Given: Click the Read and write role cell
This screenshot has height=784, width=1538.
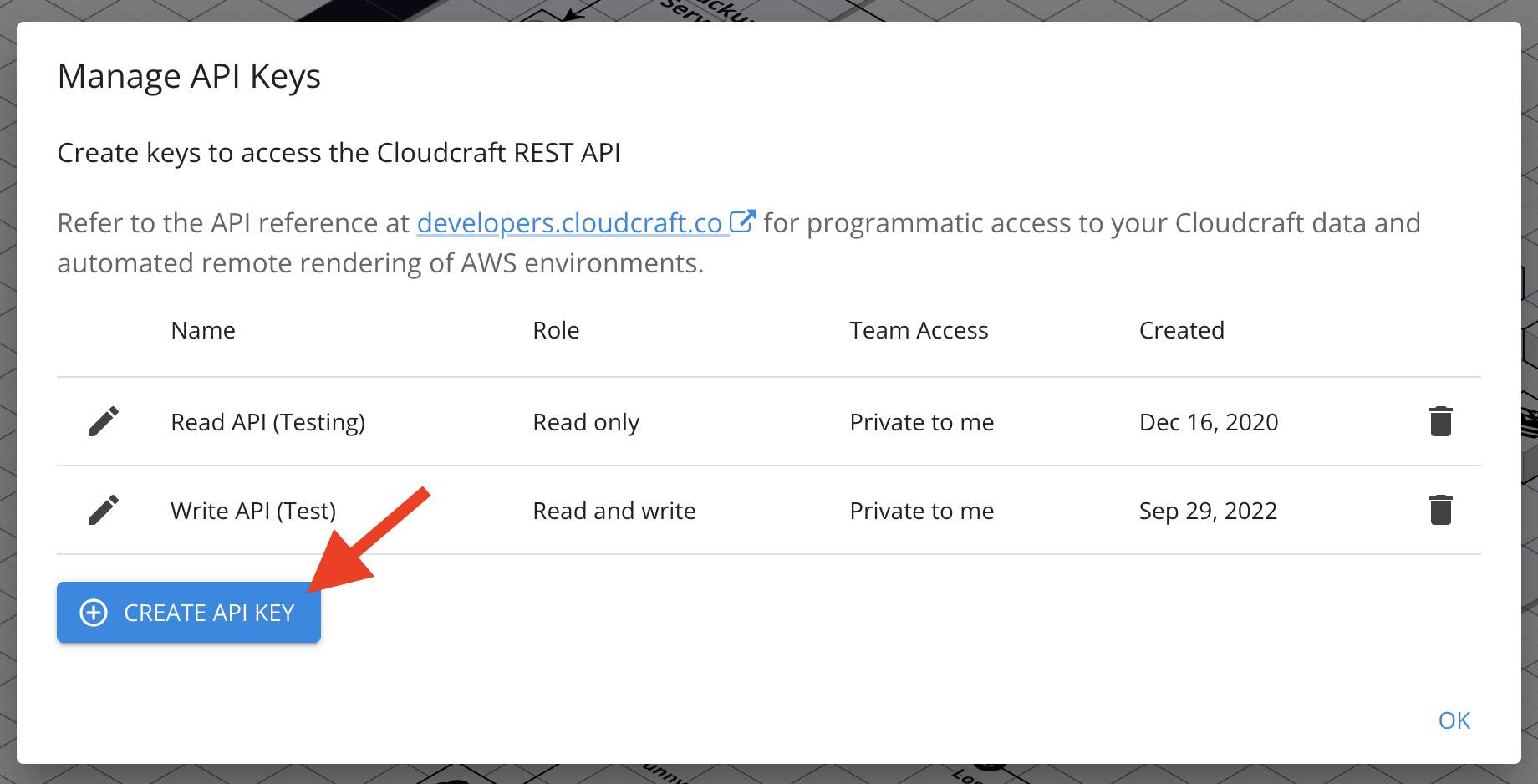Looking at the screenshot, I should tap(614, 511).
